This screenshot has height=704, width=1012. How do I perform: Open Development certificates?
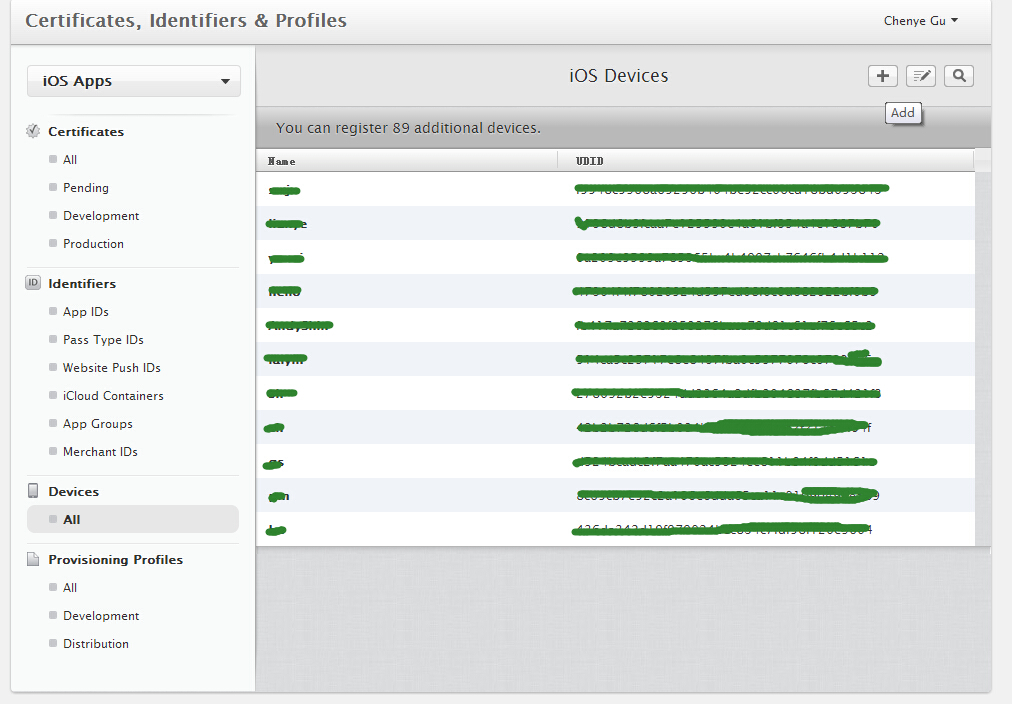click(x=101, y=216)
